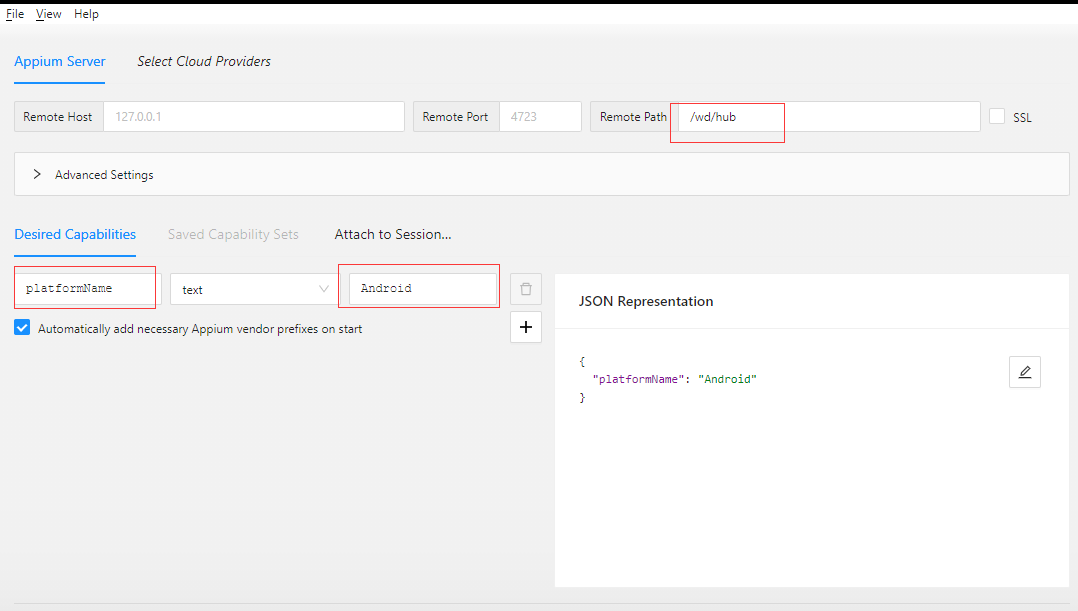
Task: Open the Help menu
Action: click(x=87, y=14)
